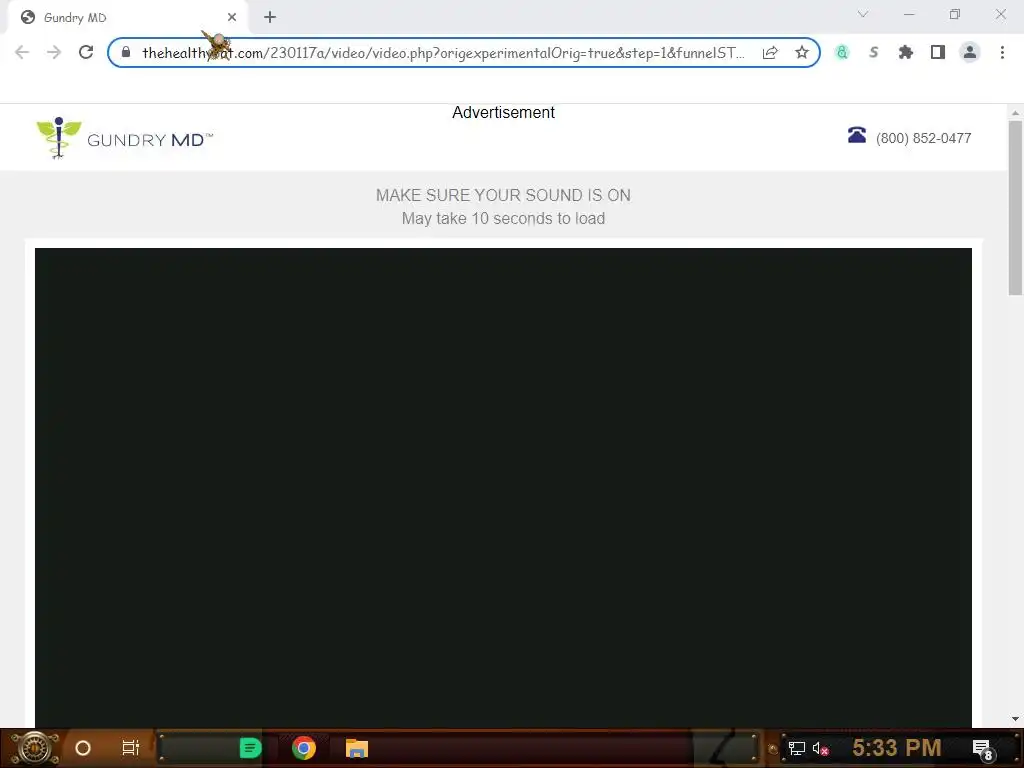Open the Extensions puzzle menu
The image size is (1024, 768).
click(906, 52)
